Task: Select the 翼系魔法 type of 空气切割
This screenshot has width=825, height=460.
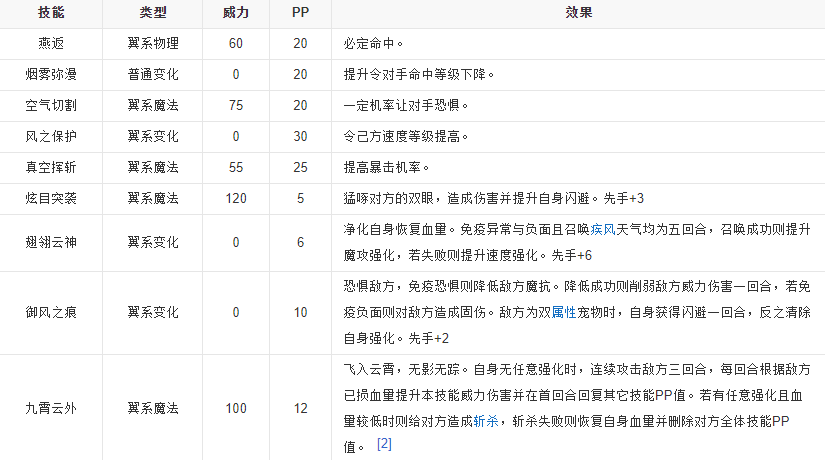Action: pyautogui.click(x=153, y=105)
